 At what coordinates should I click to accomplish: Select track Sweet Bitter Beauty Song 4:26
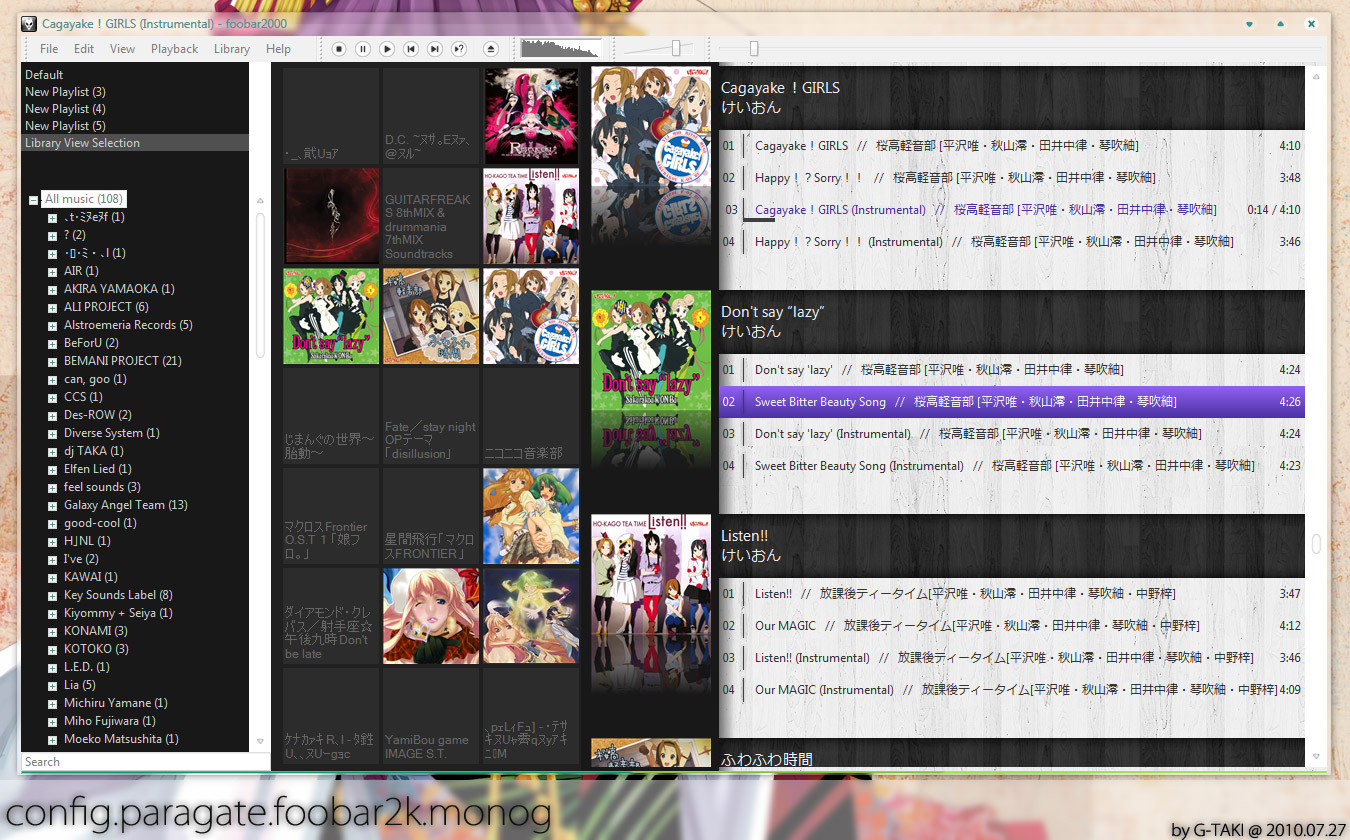point(1012,402)
